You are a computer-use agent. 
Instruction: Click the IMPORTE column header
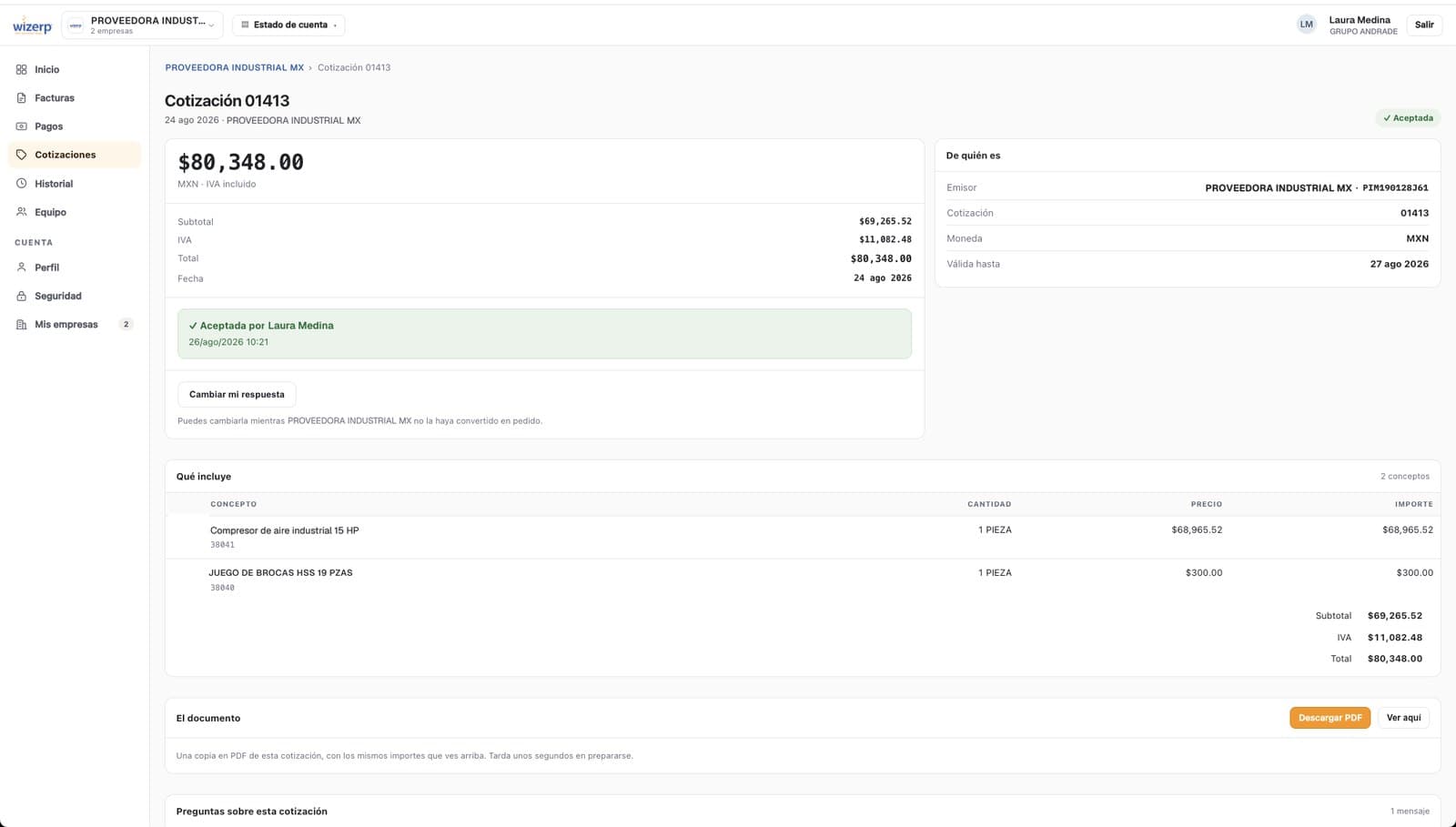[1414, 504]
